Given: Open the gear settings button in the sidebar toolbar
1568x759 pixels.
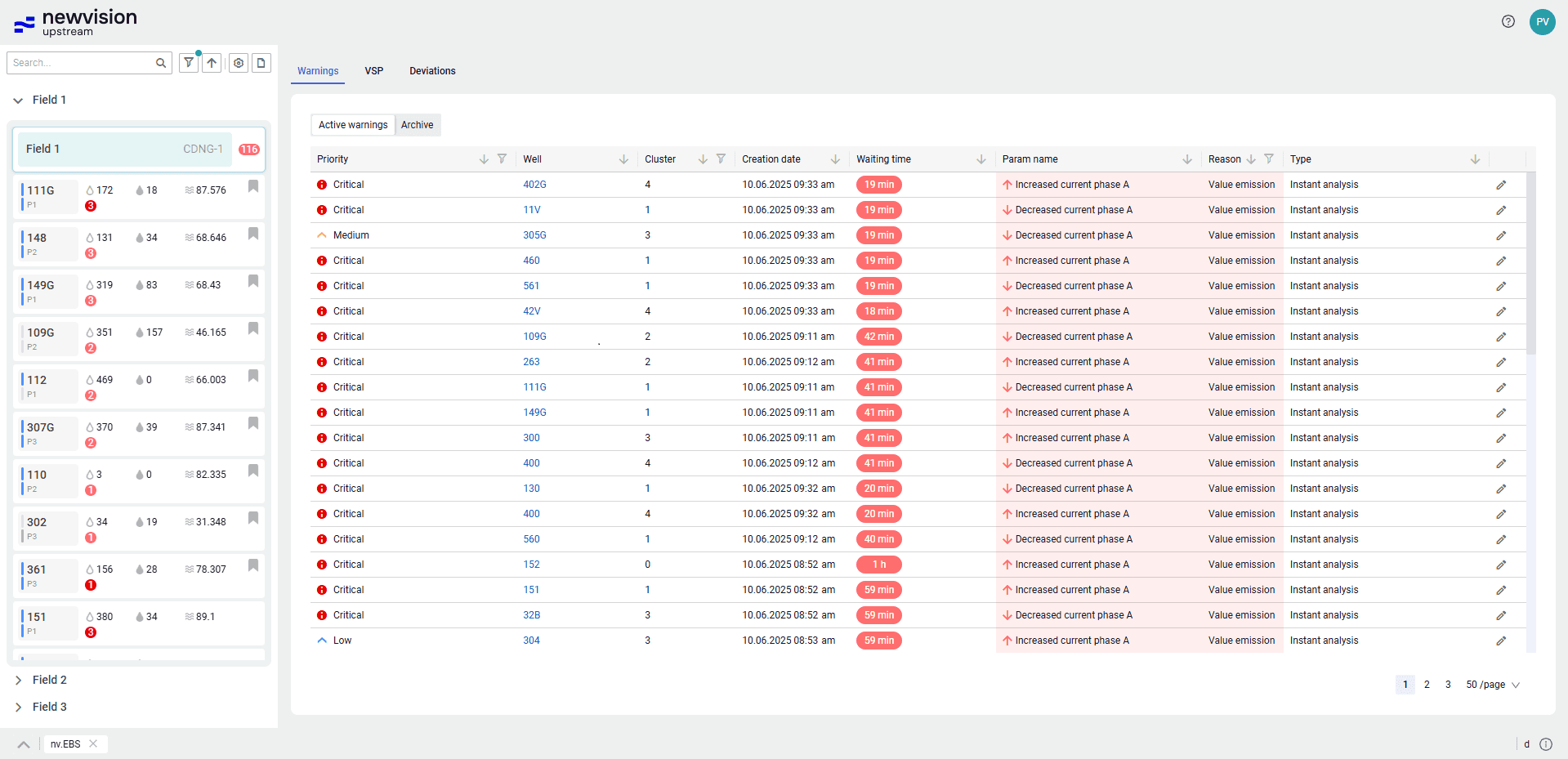Looking at the screenshot, I should (239, 63).
